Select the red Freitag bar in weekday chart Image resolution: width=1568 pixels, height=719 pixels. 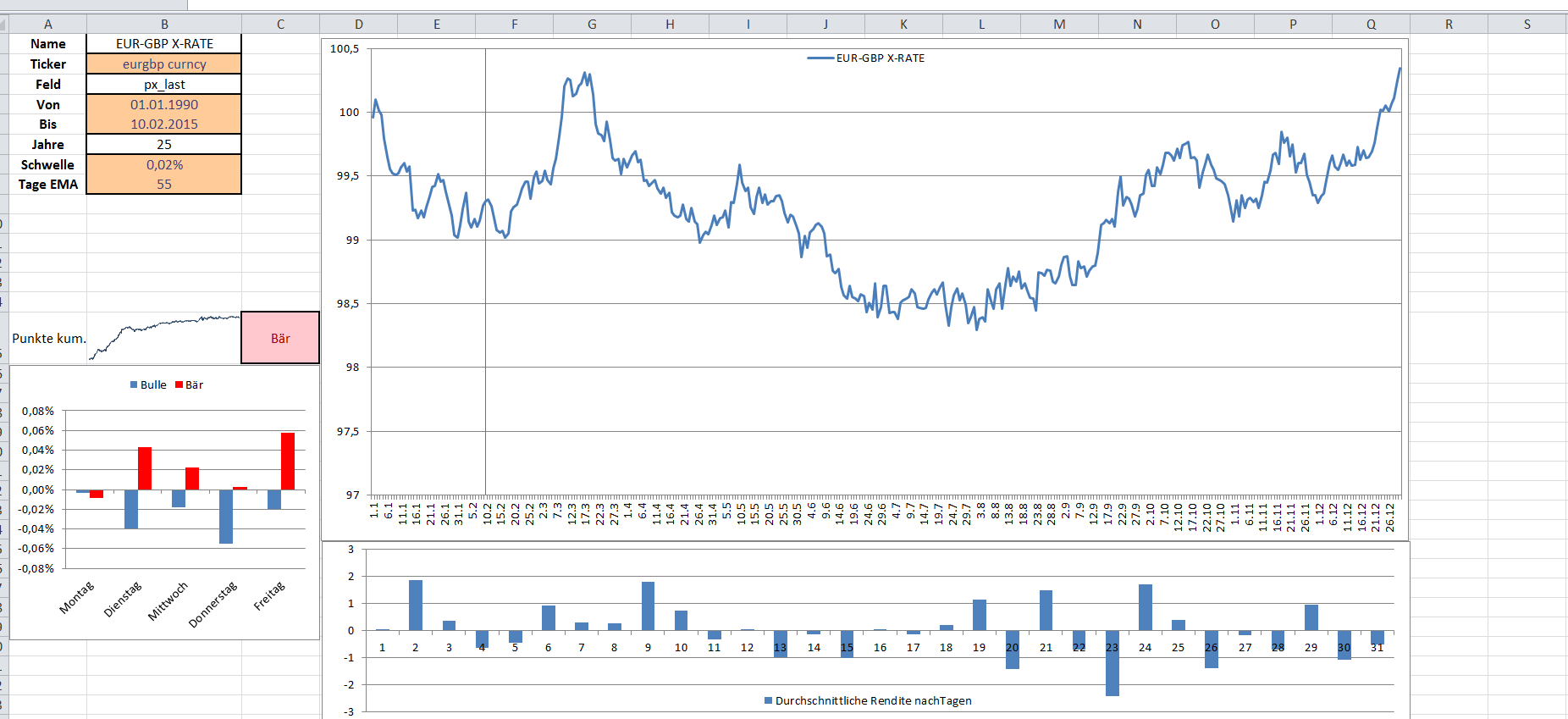[288, 461]
